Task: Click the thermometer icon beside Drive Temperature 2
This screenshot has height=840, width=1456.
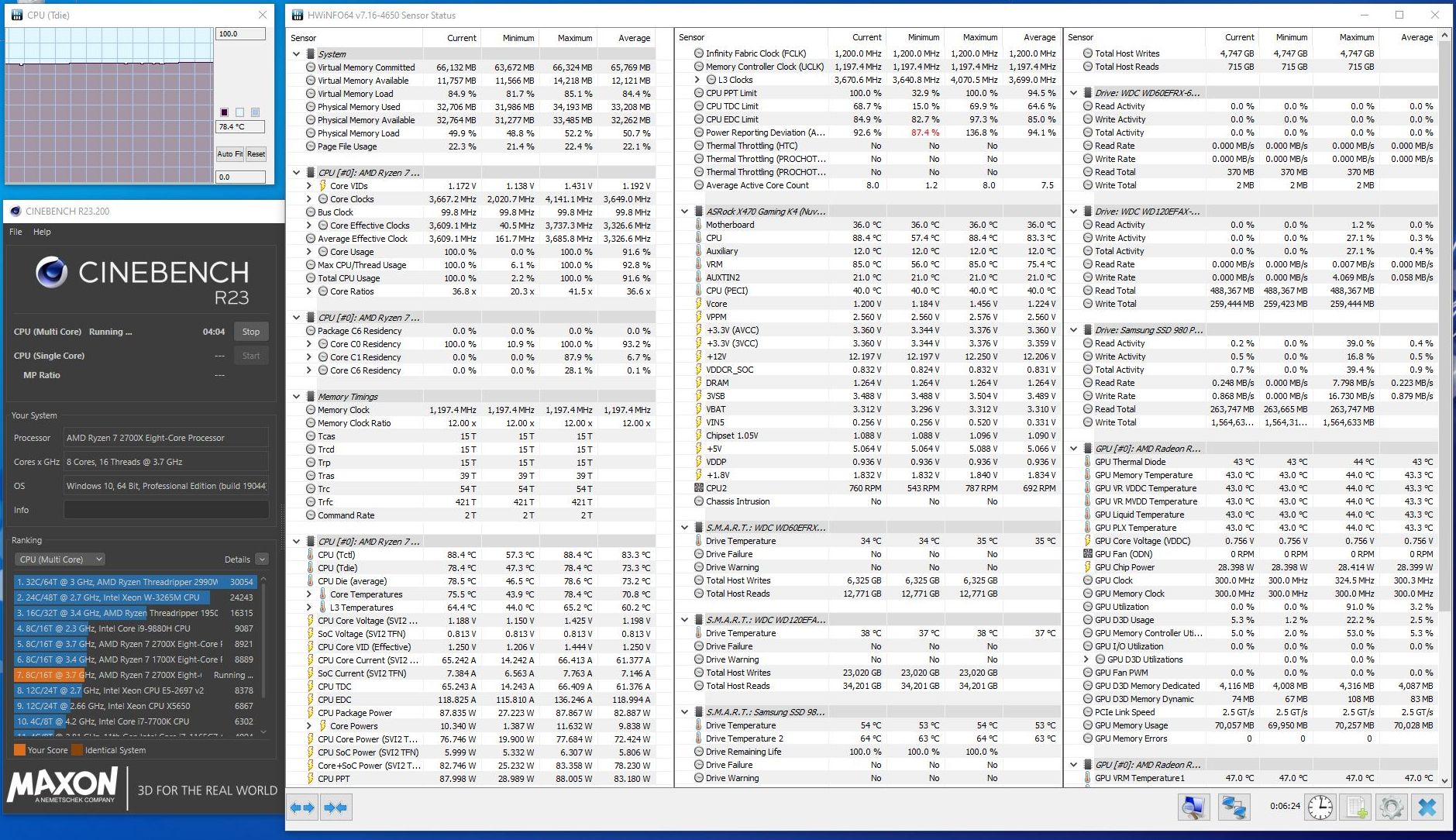Action: tap(698, 738)
